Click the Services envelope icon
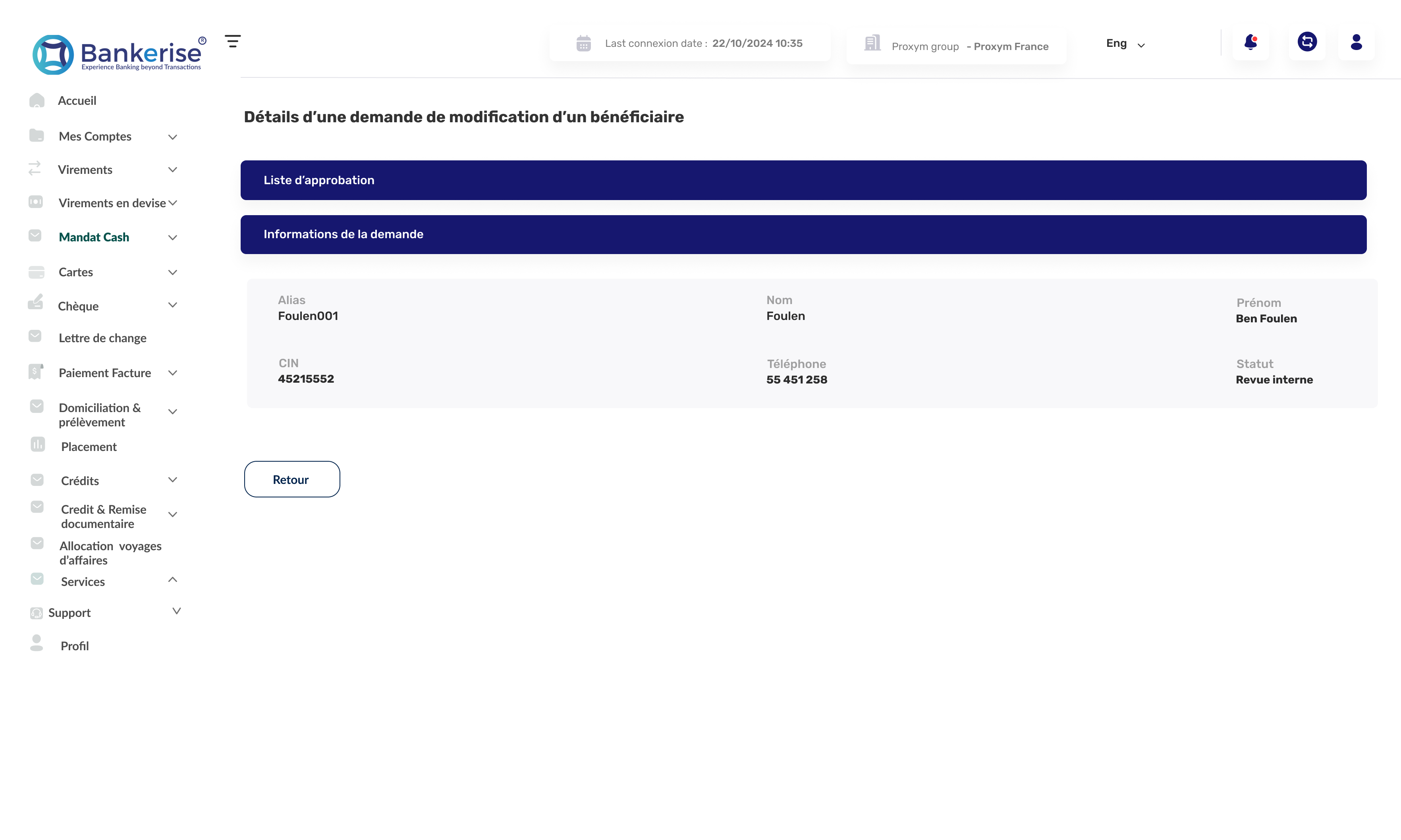The image size is (1401, 840). (37, 579)
